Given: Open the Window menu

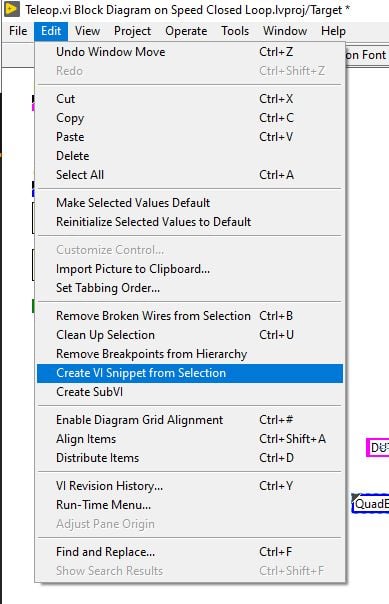Looking at the screenshot, I should (285, 31).
